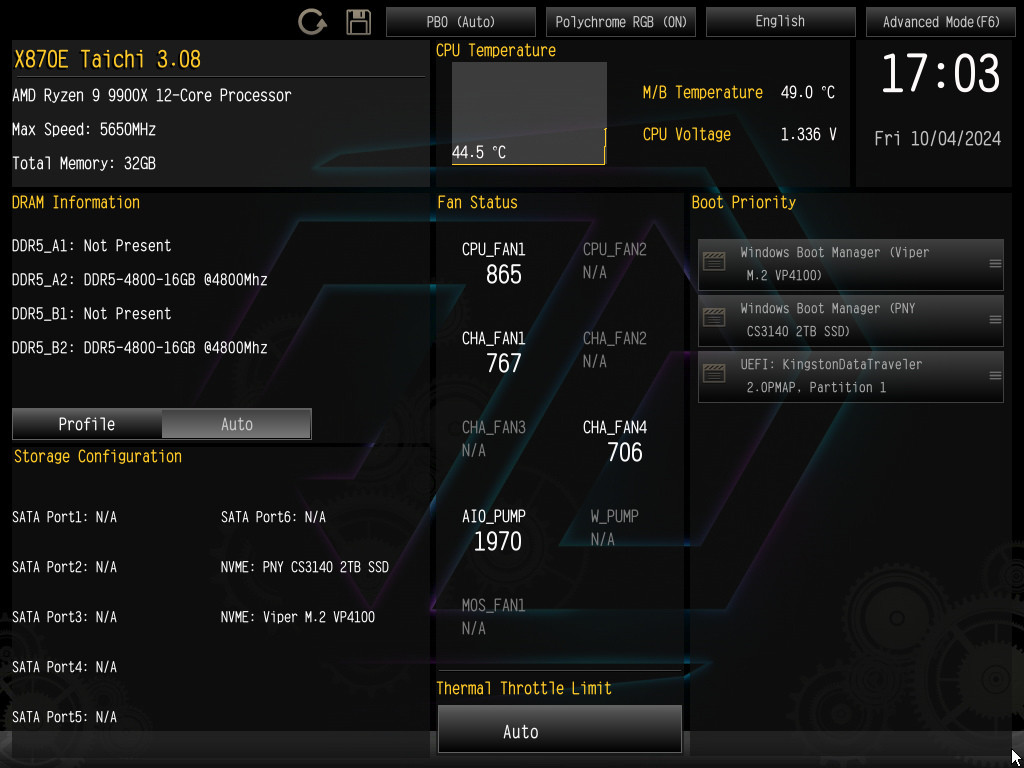
Task: Toggle Polychrome RGB (ON) setting
Action: click(621, 22)
